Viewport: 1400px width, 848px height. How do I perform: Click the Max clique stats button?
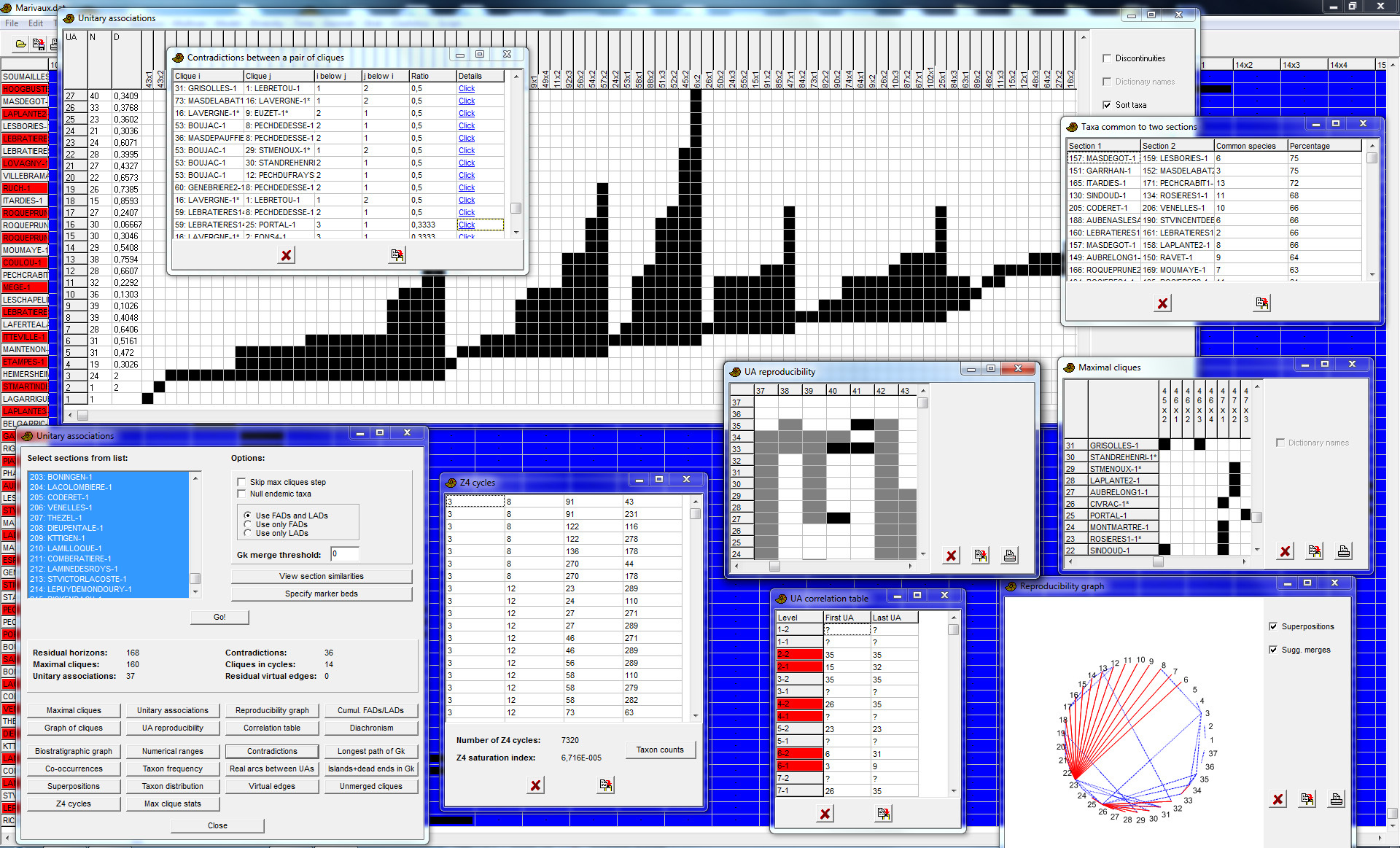tap(173, 804)
